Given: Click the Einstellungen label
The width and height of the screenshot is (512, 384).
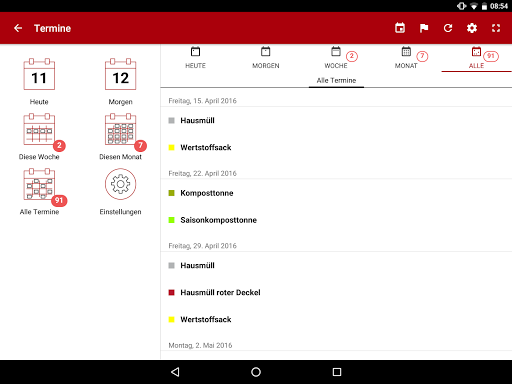Looking at the screenshot, I should [x=120, y=212].
